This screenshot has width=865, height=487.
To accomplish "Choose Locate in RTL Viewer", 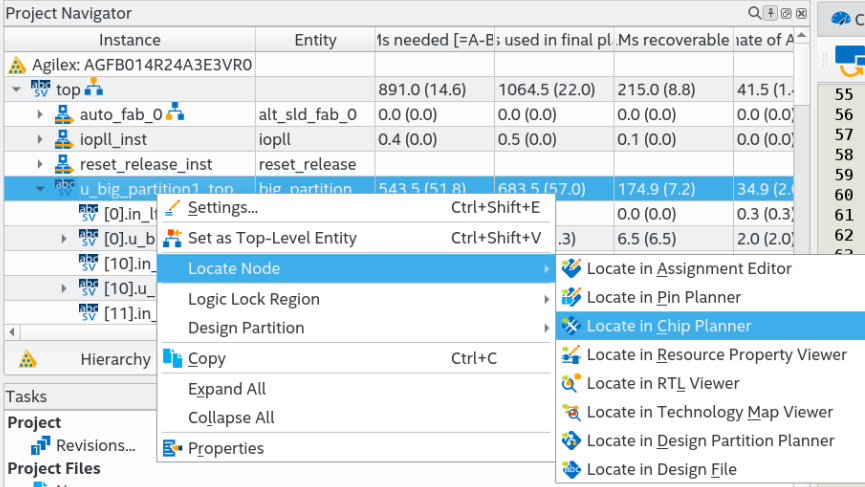I will point(711,383).
